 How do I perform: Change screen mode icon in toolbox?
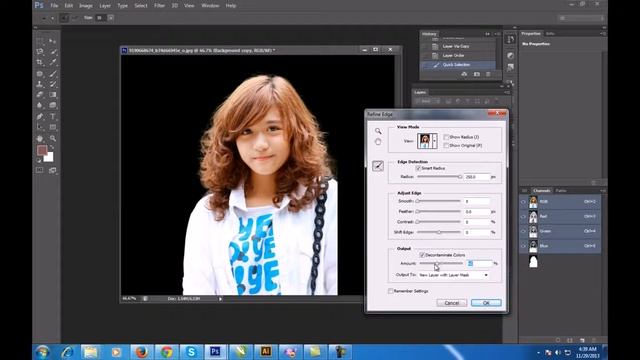coord(53,170)
